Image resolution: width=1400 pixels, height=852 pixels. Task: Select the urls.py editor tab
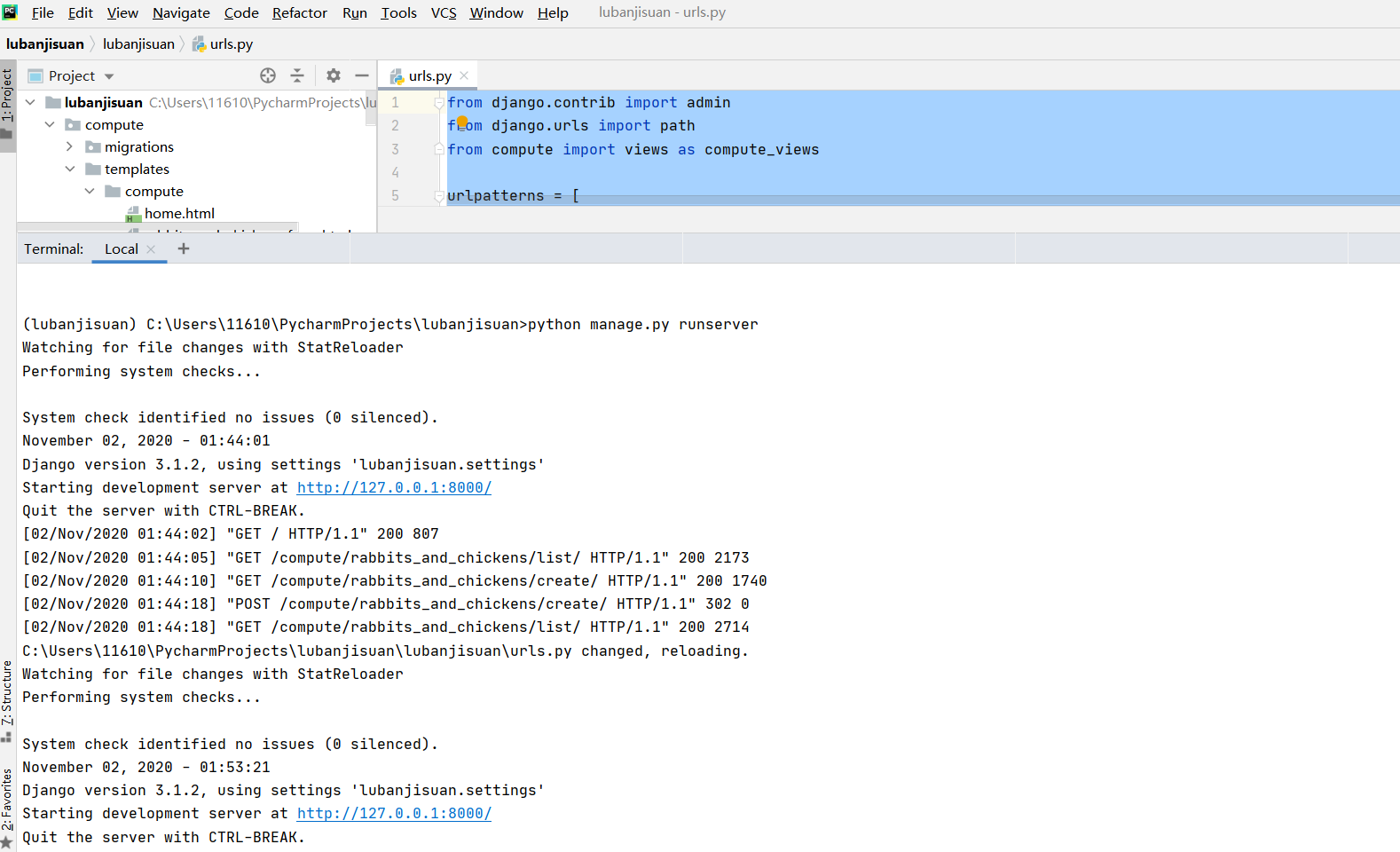click(429, 75)
